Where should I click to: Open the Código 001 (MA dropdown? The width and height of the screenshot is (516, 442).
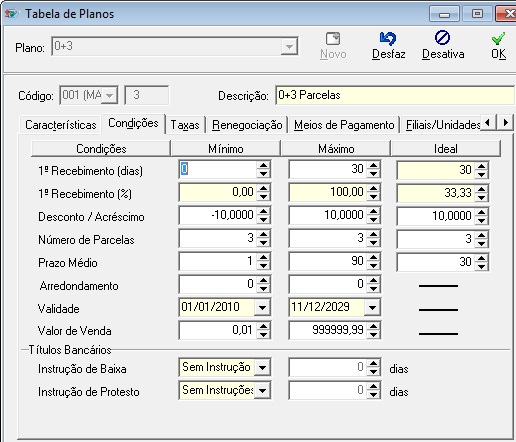(109, 96)
